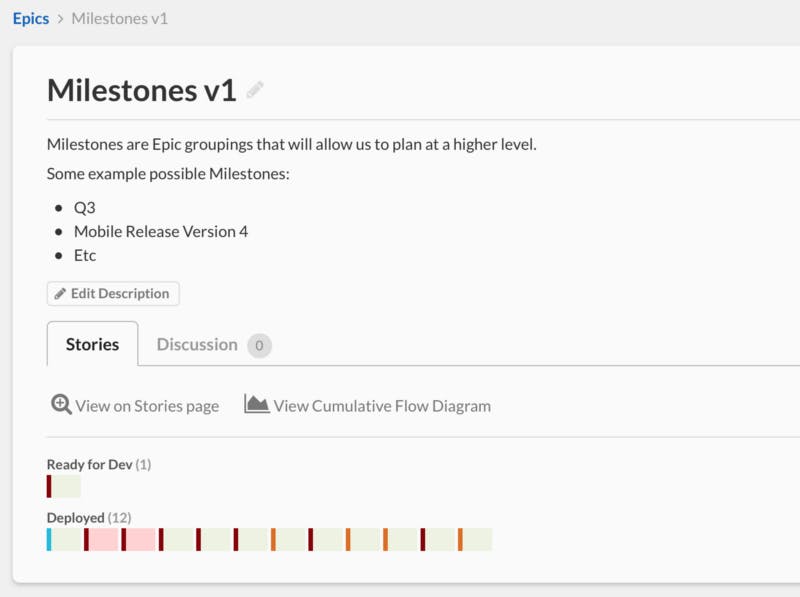Select the Q3 bullet item in the description
The width and height of the screenshot is (800, 597).
pos(84,206)
